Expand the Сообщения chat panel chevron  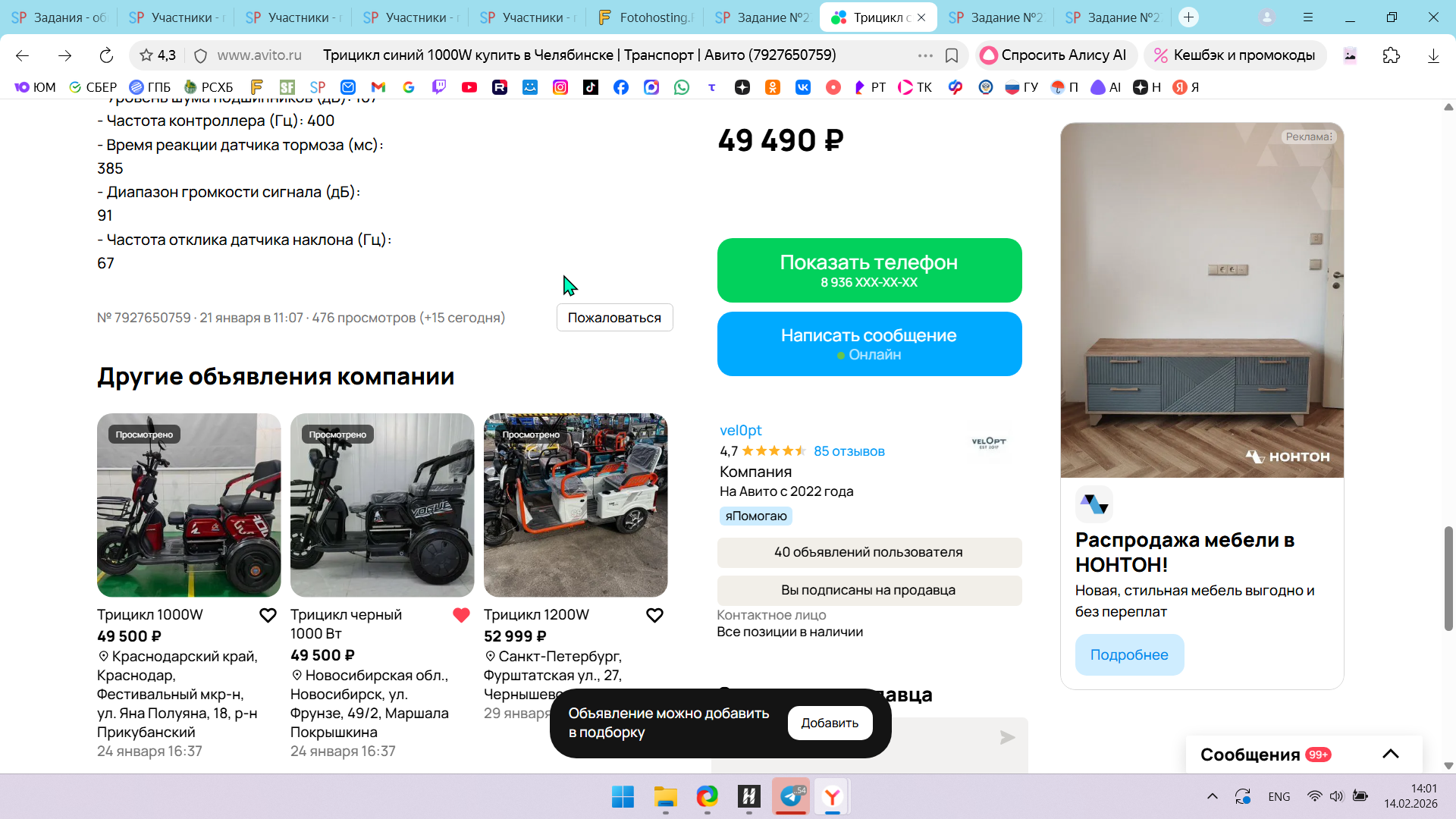(1390, 754)
